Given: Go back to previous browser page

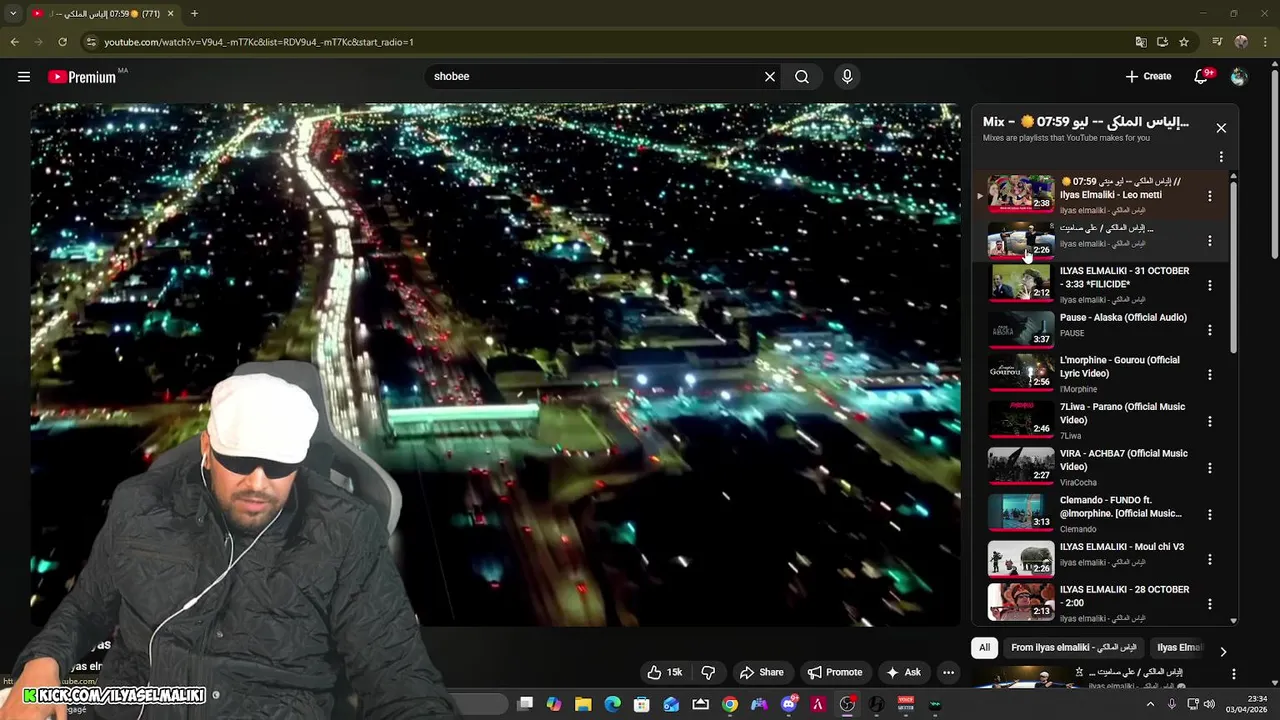Looking at the screenshot, I should click(14, 42).
